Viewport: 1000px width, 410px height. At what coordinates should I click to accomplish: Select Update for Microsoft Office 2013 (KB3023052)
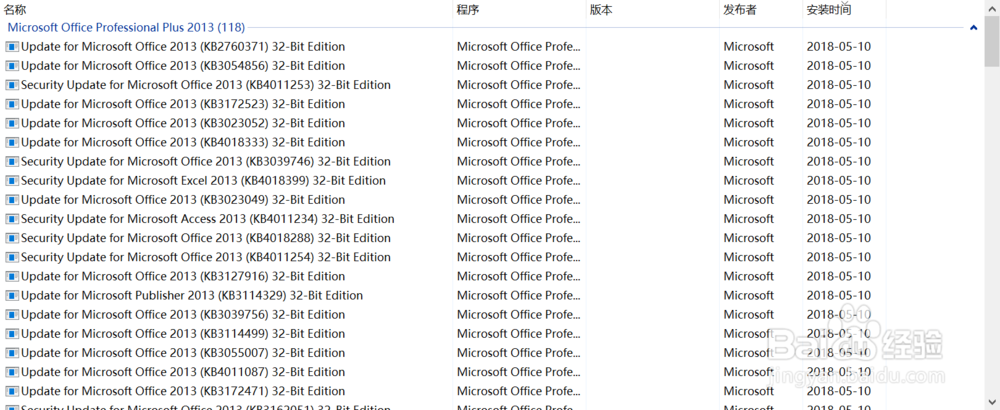[x=183, y=123]
